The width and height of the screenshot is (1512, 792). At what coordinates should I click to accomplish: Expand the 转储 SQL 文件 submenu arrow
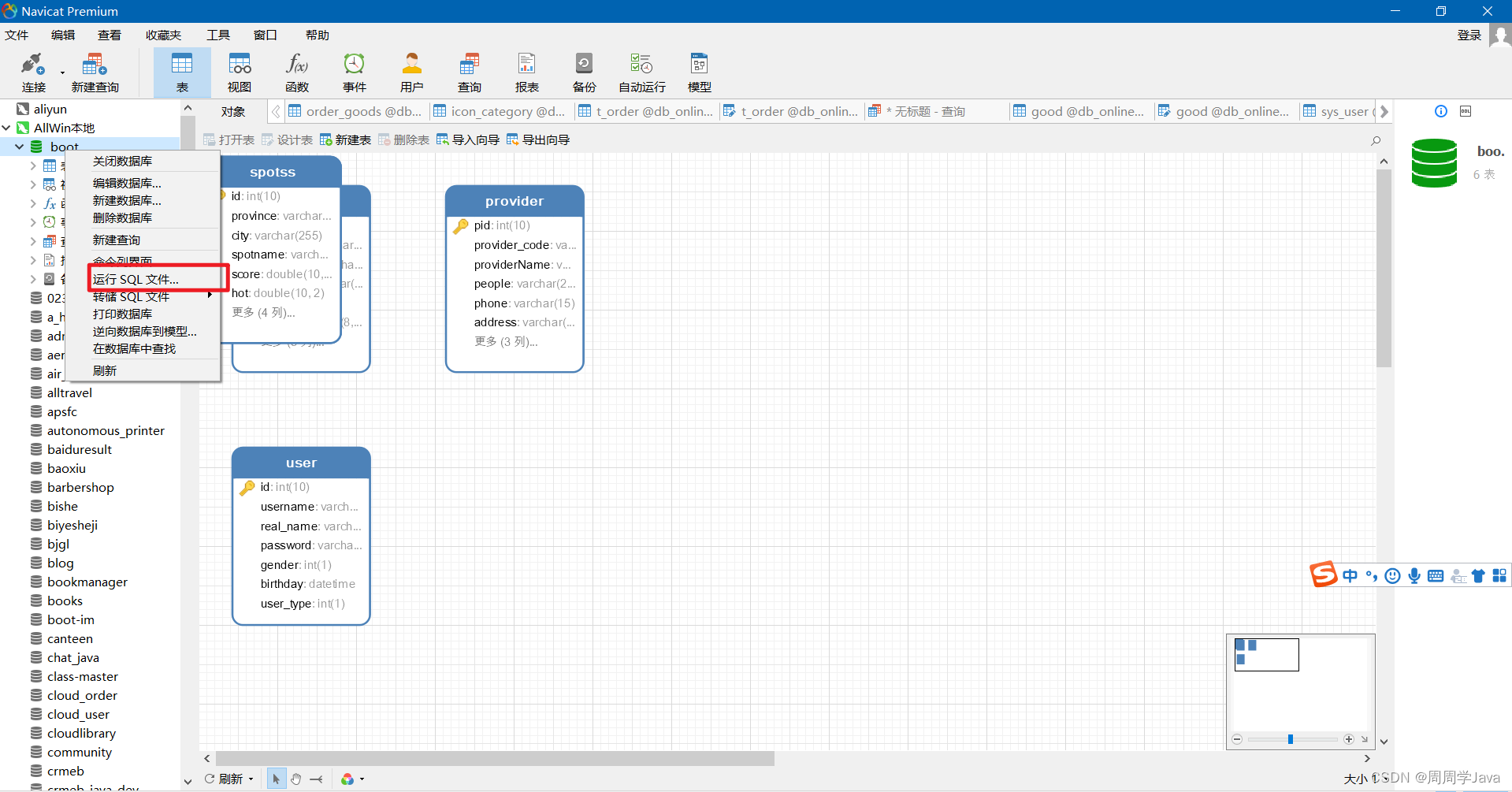[x=210, y=296]
